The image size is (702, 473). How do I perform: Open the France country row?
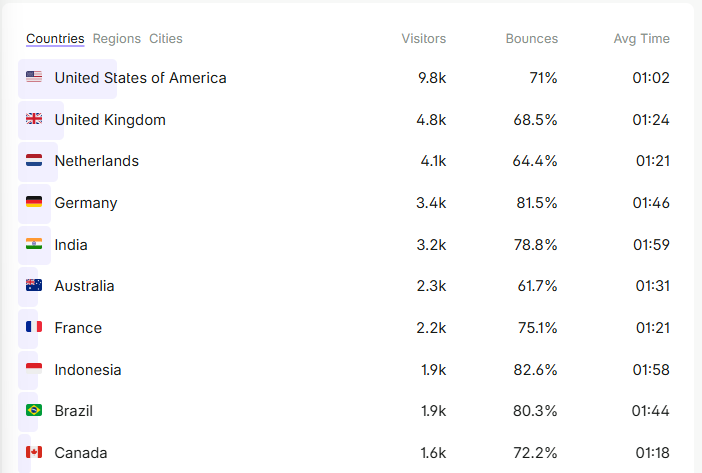[x=348, y=328]
